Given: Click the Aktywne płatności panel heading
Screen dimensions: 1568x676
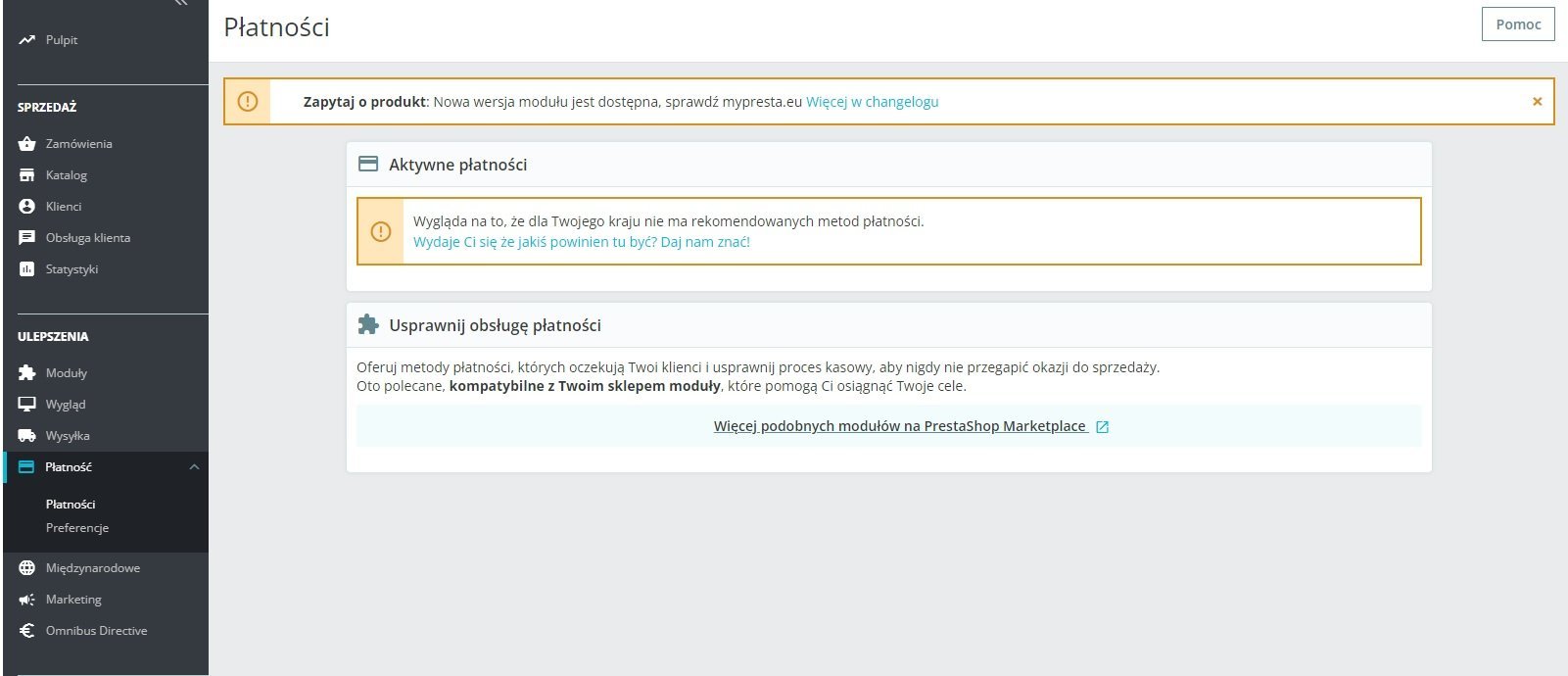Looking at the screenshot, I should tap(457, 165).
